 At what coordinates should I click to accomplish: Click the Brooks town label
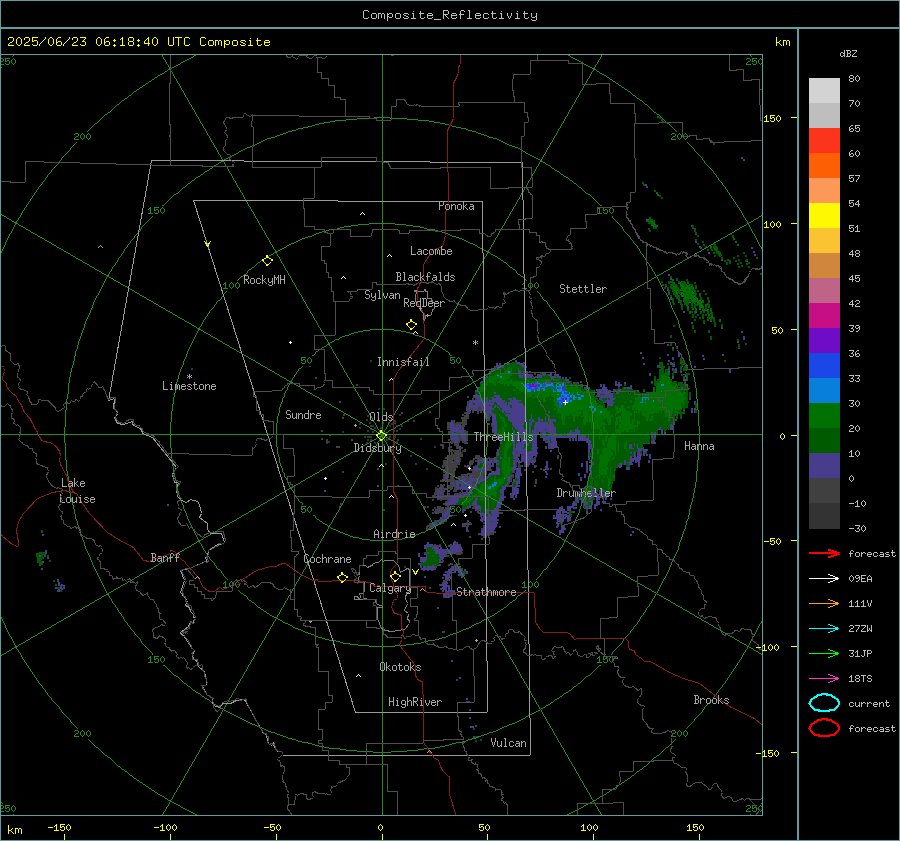[711, 700]
